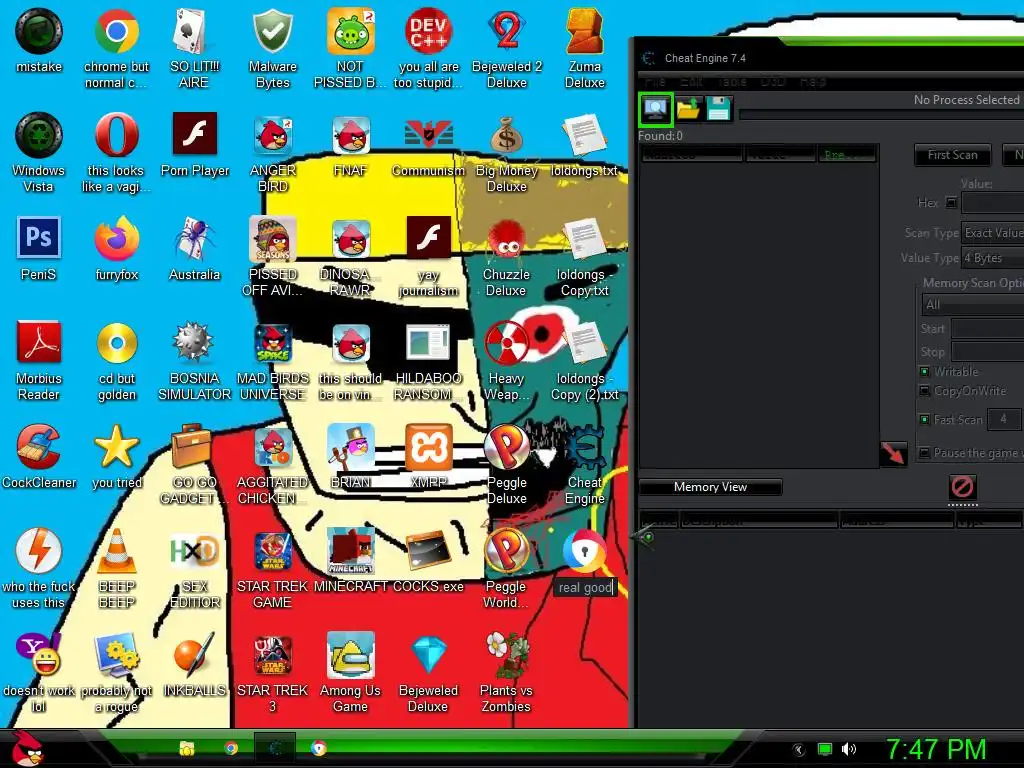The image size is (1024, 768).
Task: Click the 'real good' rename text box
Action: click(x=585, y=587)
